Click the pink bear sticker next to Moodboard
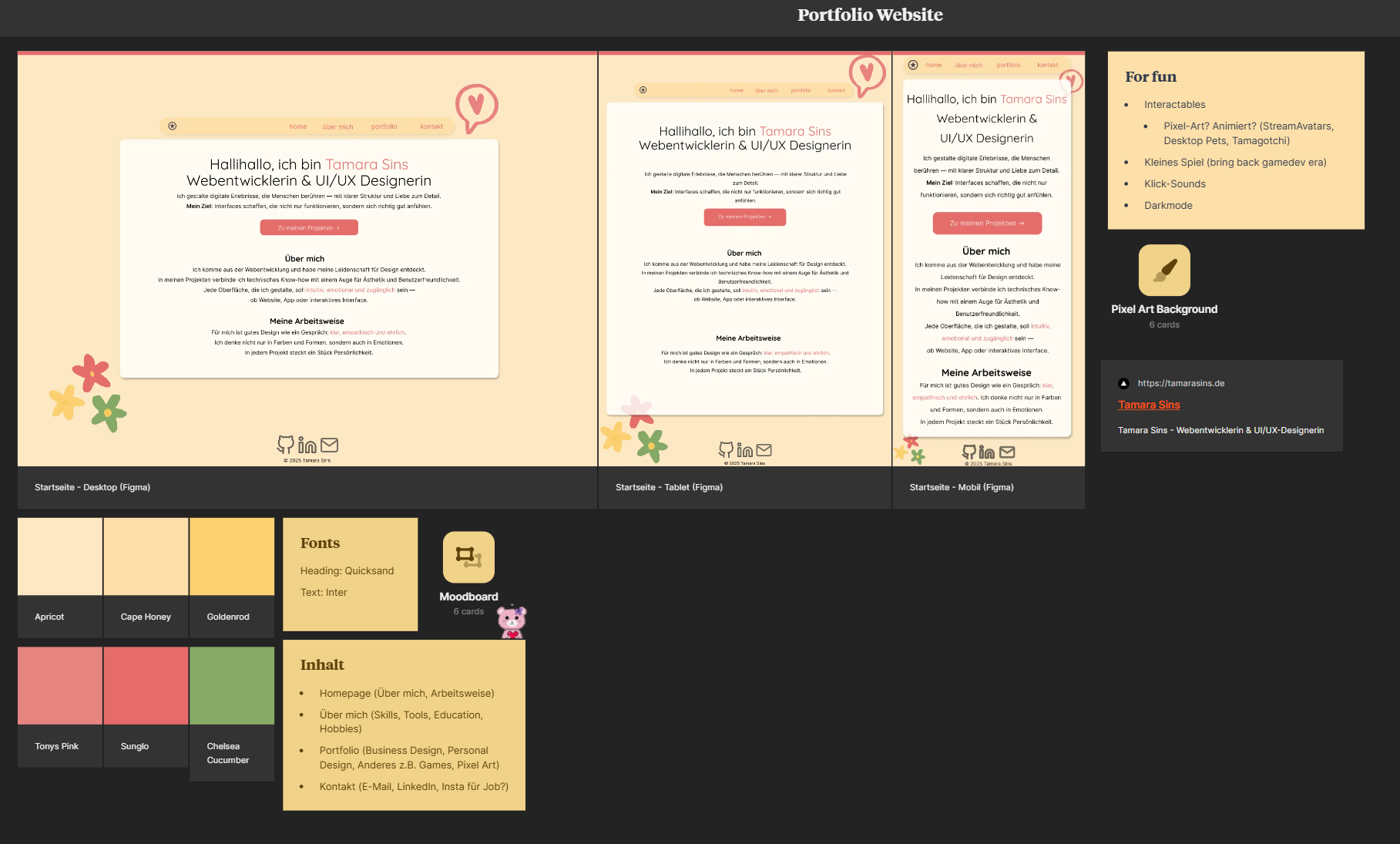1400x844 pixels. 512,621
